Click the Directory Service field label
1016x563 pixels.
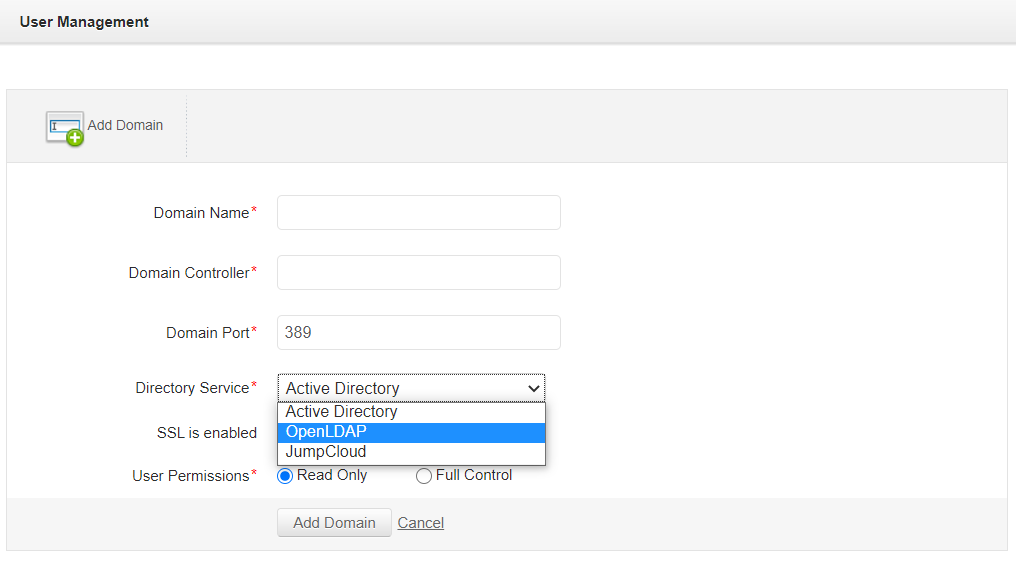point(192,388)
